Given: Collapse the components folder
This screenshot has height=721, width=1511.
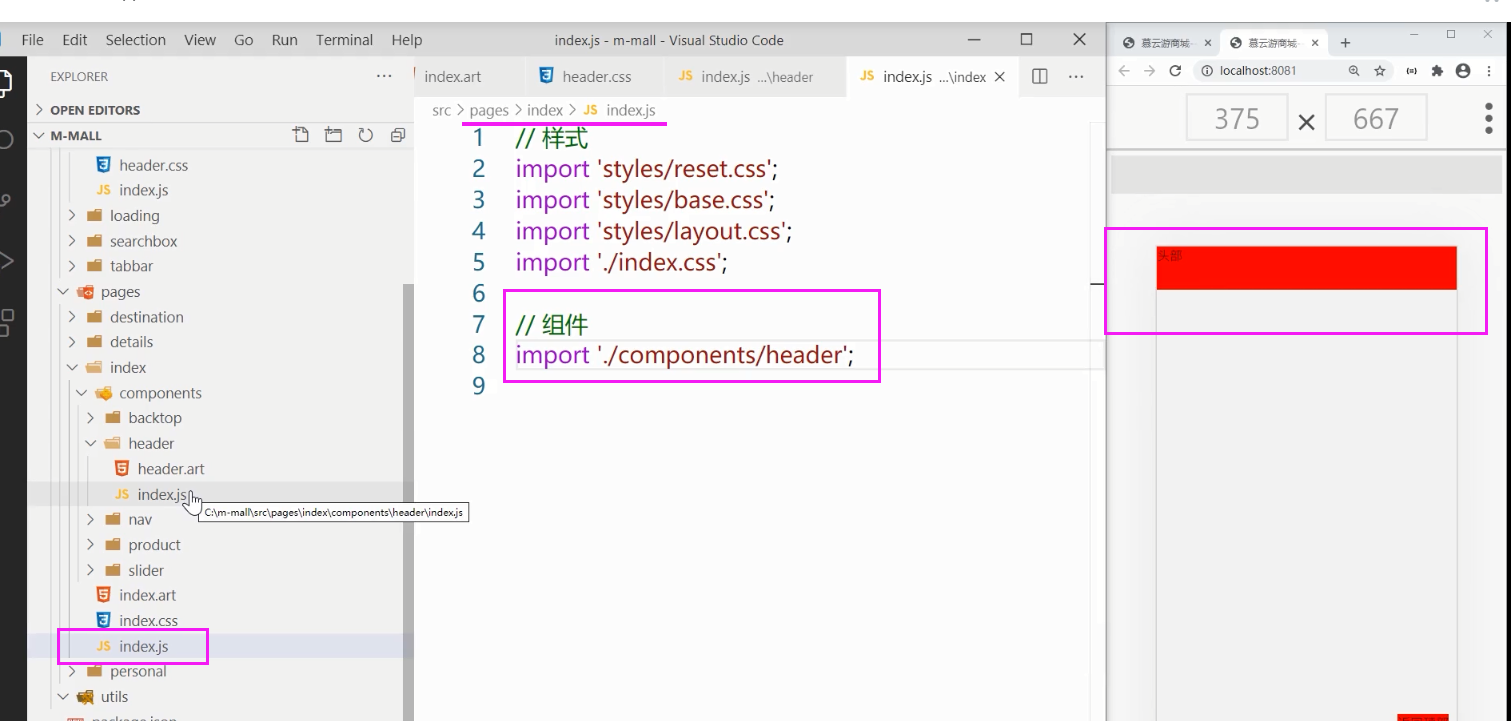Looking at the screenshot, I should click(x=160, y=393).
